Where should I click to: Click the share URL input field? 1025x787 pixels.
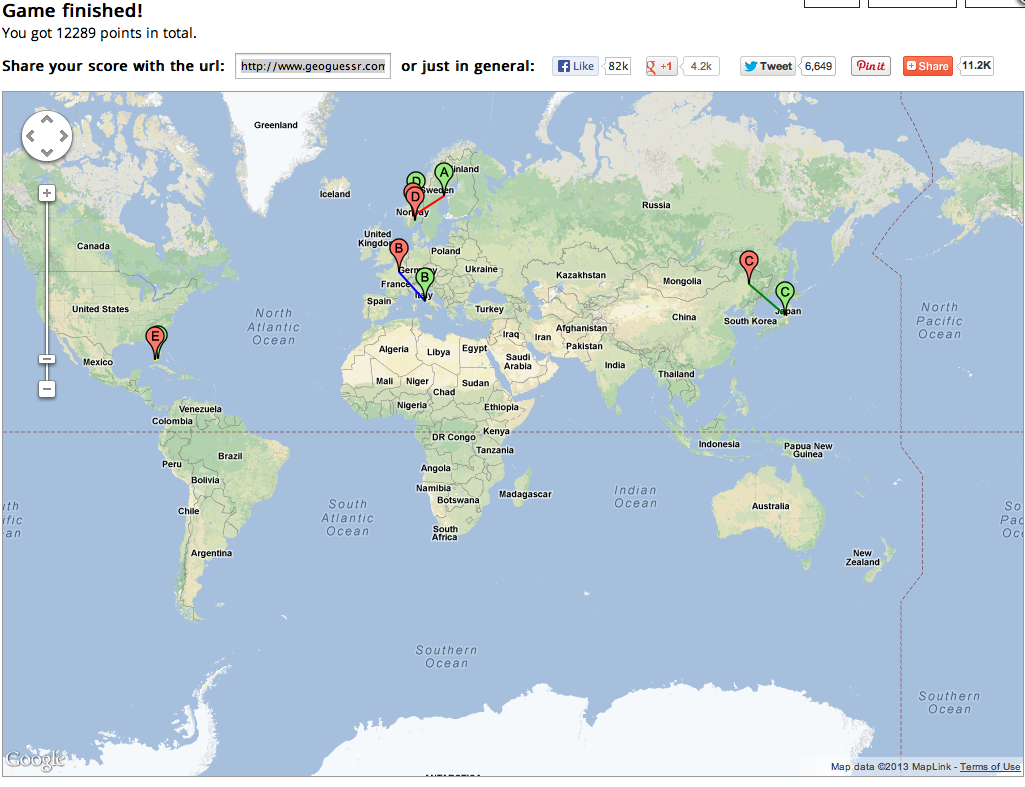point(312,66)
